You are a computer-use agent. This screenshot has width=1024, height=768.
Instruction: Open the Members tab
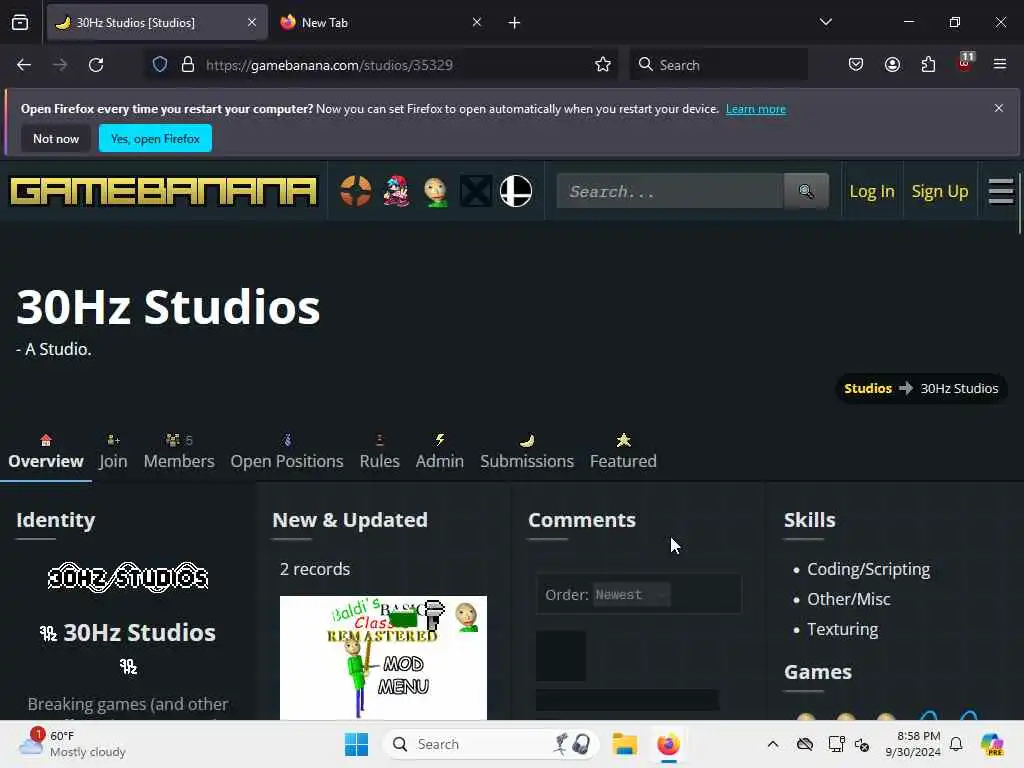pos(179,452)
